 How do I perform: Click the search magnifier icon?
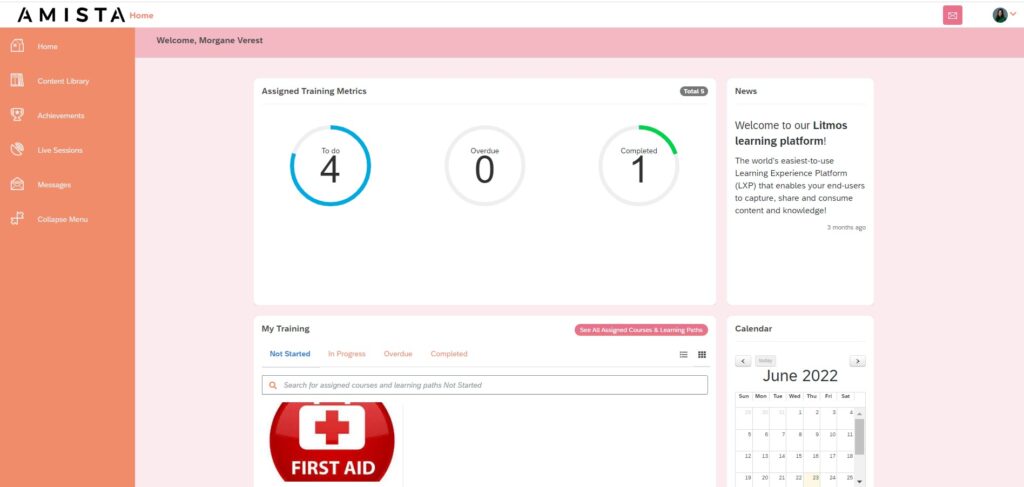(273, 385)
